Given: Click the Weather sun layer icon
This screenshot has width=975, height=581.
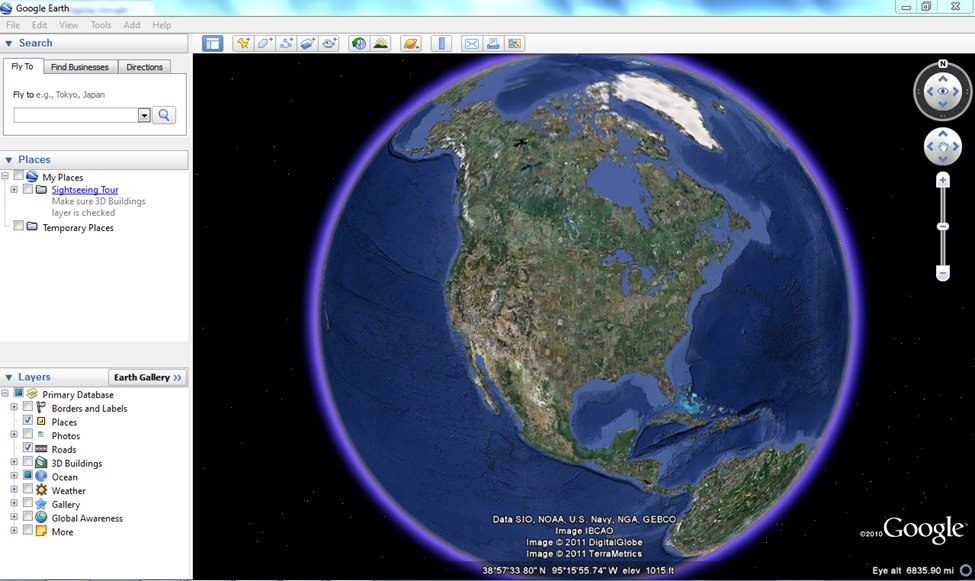Looking at the screenshot, I should click(x=41, y=490).
